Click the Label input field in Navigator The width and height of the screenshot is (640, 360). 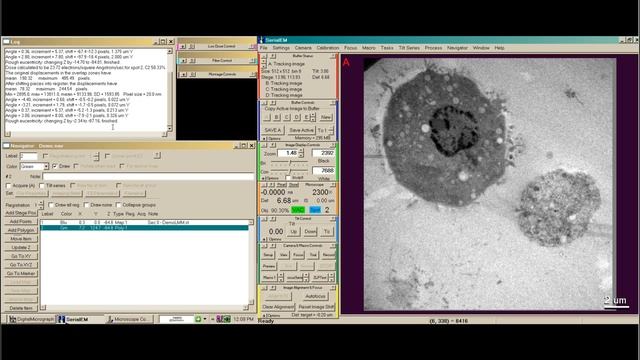coord(29,156)
